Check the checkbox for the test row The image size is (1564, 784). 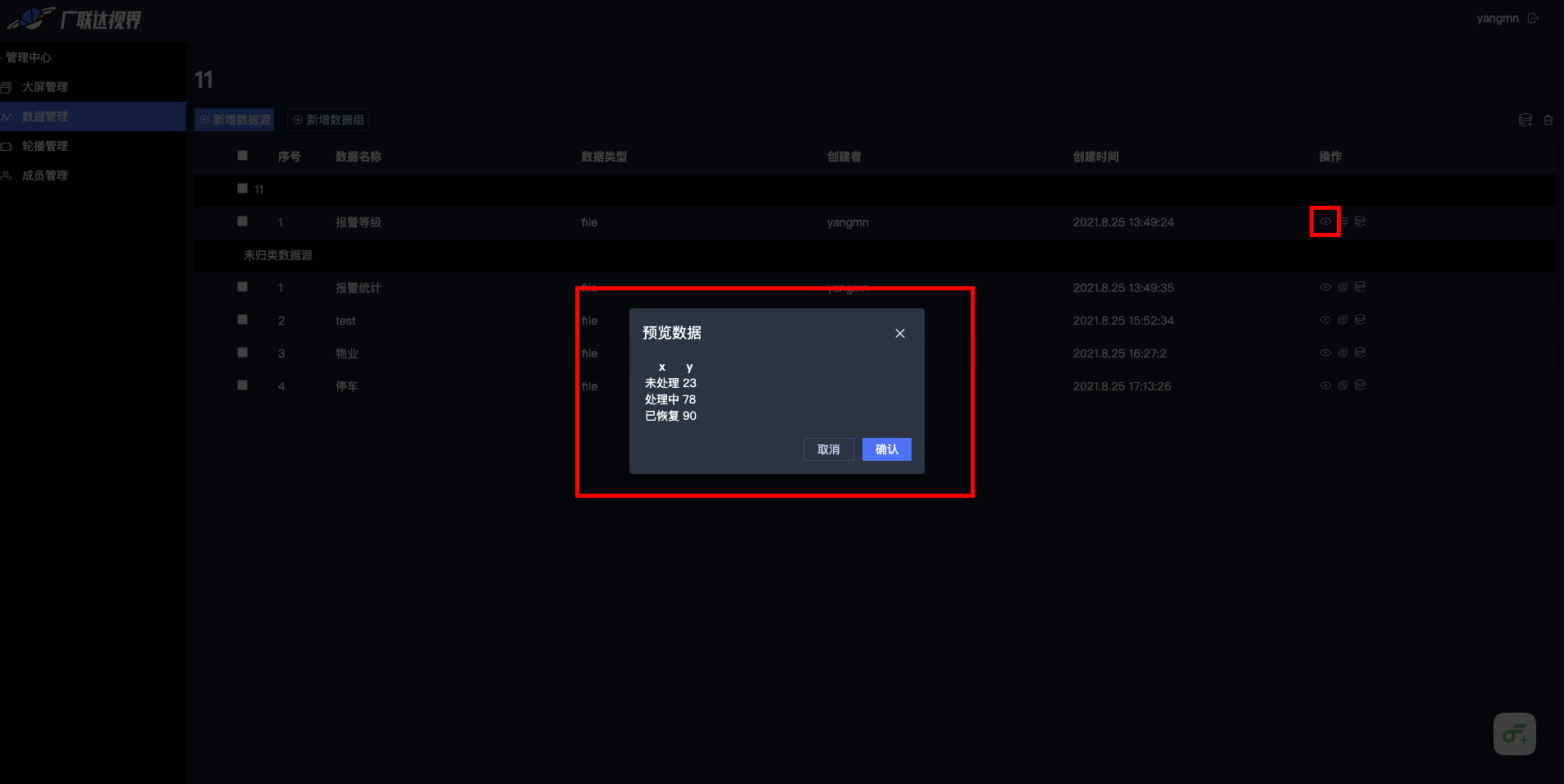tap(242, 320)
